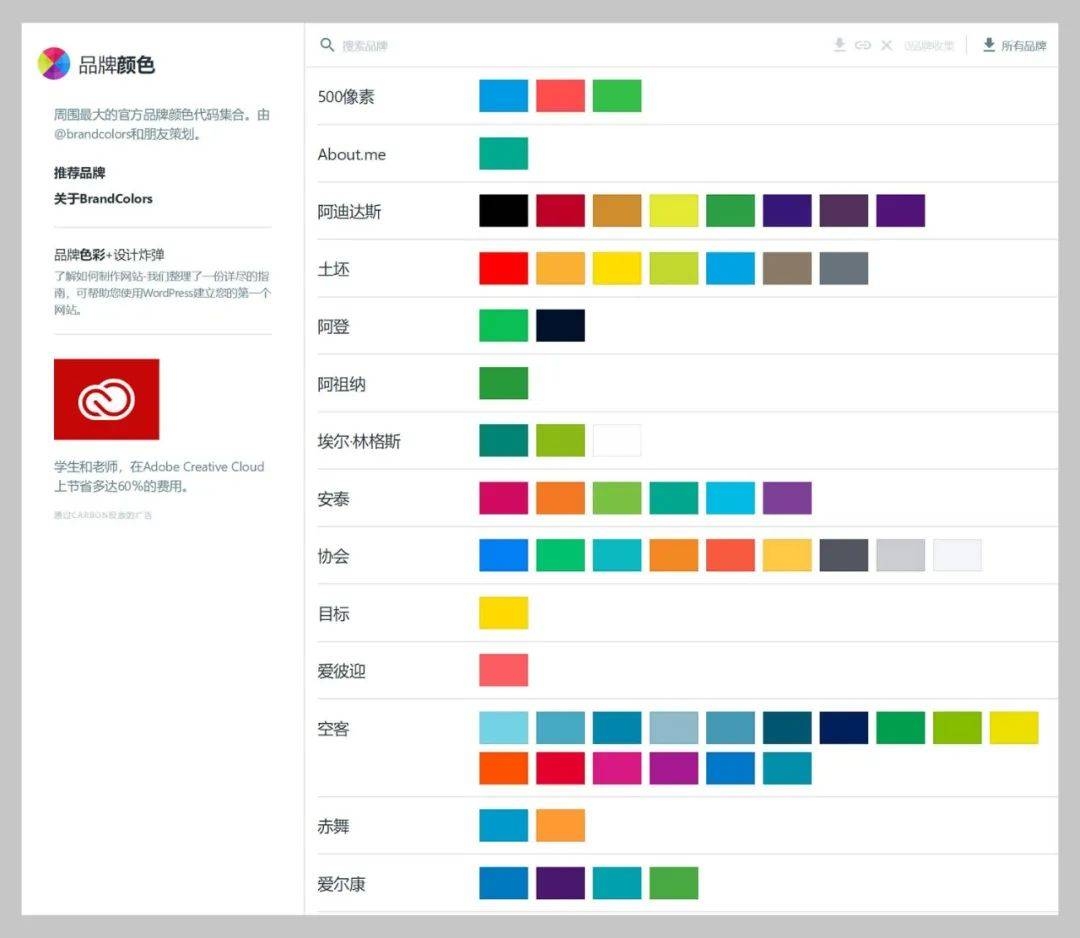Screen dimensions: 1080x938
Task: Click the black swatch of 阿登
Action: pos(560,326)
